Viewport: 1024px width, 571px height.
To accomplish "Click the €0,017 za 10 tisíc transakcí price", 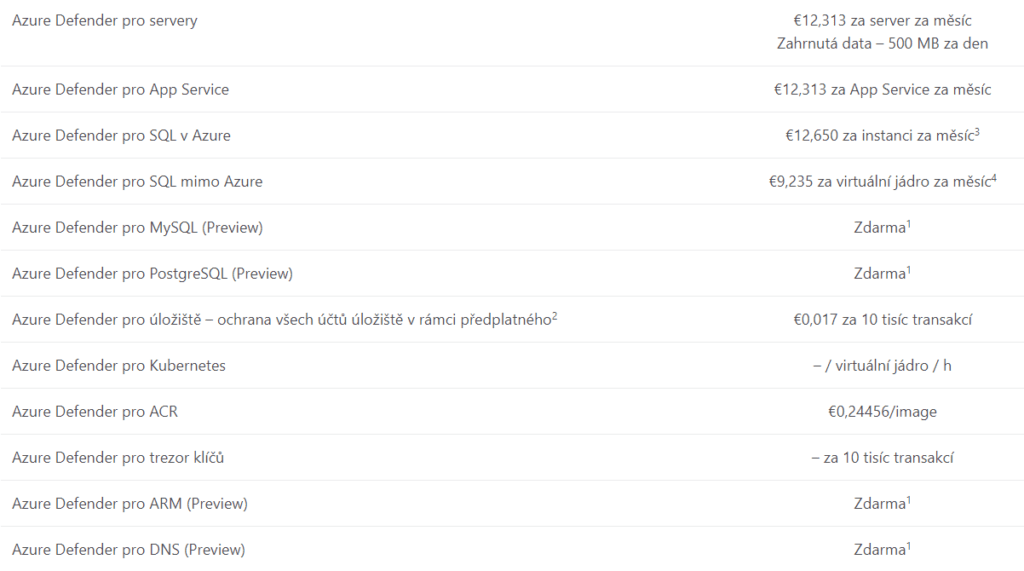I will click(883, 320).
